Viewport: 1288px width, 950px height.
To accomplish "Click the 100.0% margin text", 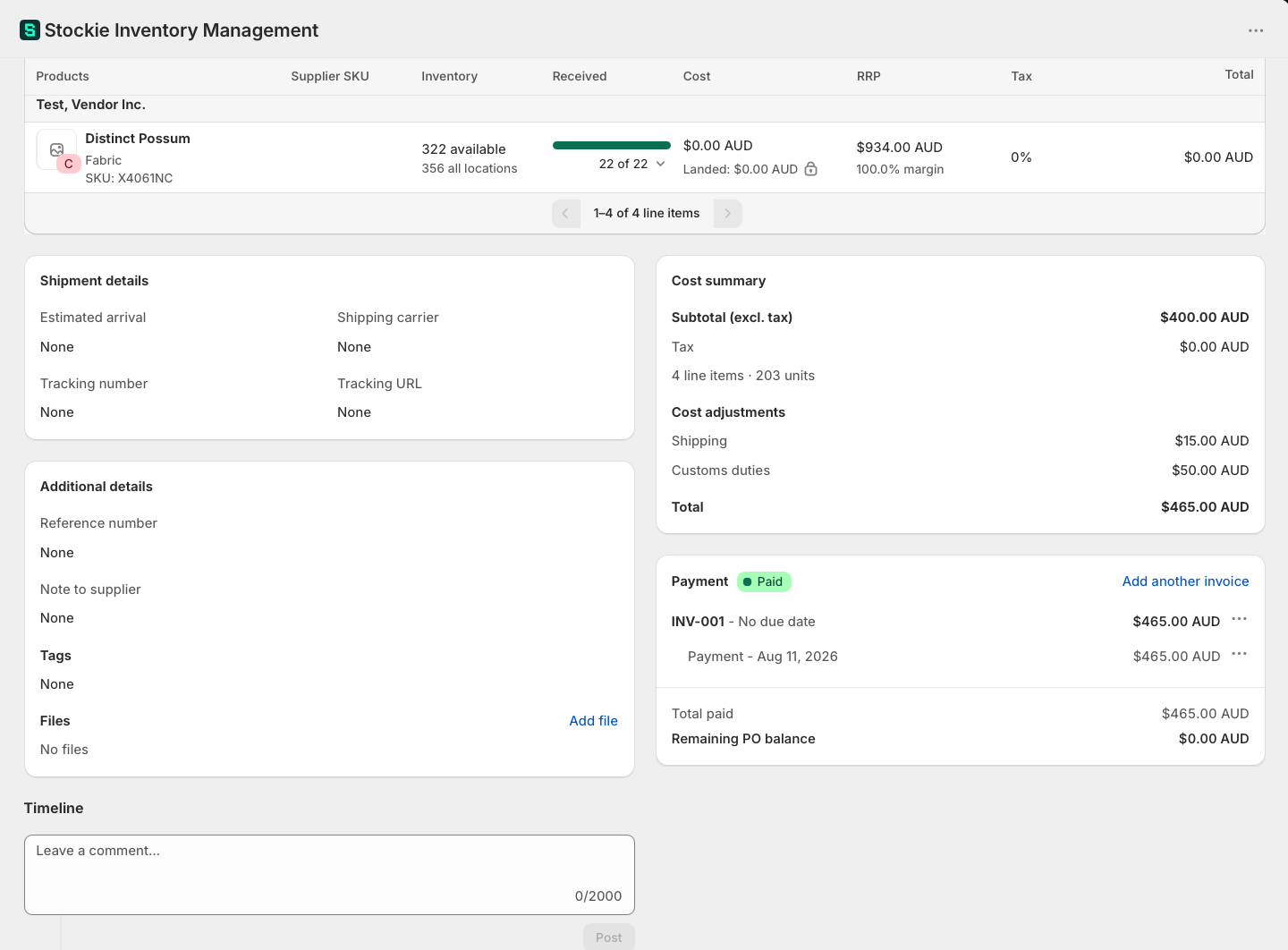I will [900, 169].
